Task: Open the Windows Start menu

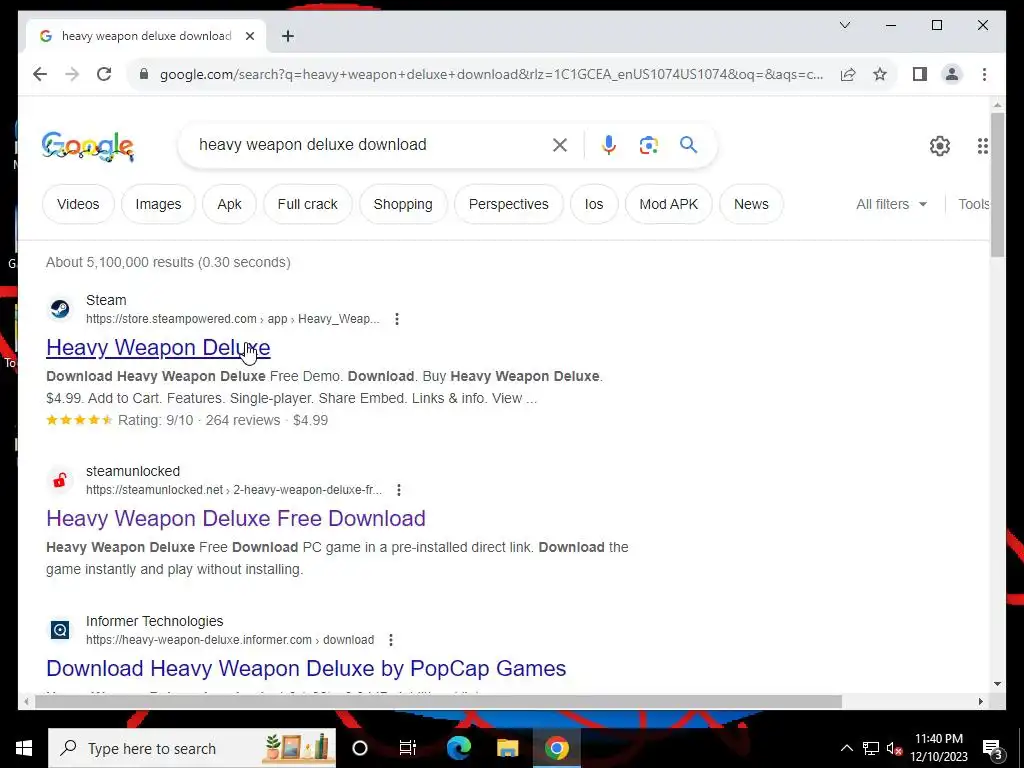Action: (24, 748)
